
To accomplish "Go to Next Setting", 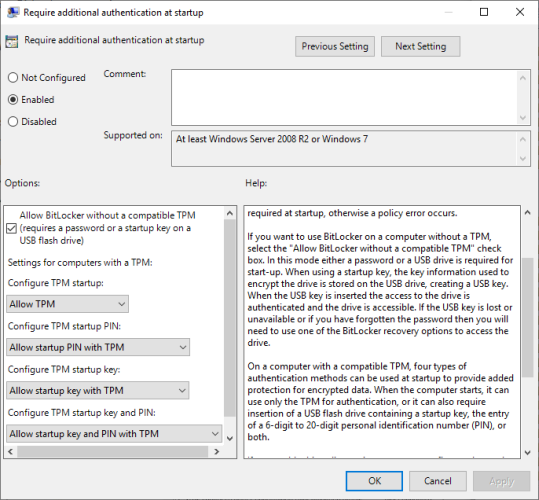I will pyautogui.click(x=420, y=46).
